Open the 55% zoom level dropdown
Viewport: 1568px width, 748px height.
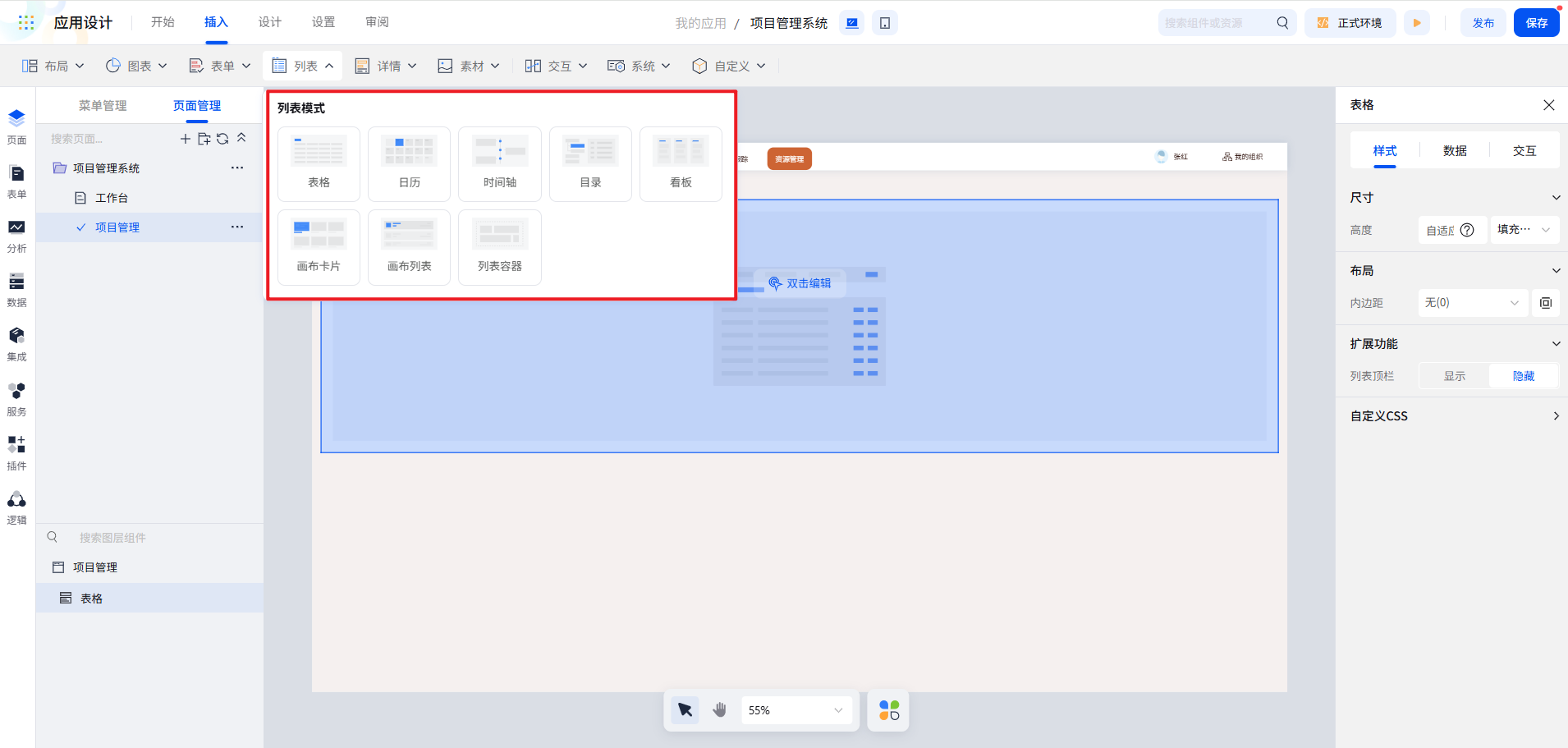[795, 709]
